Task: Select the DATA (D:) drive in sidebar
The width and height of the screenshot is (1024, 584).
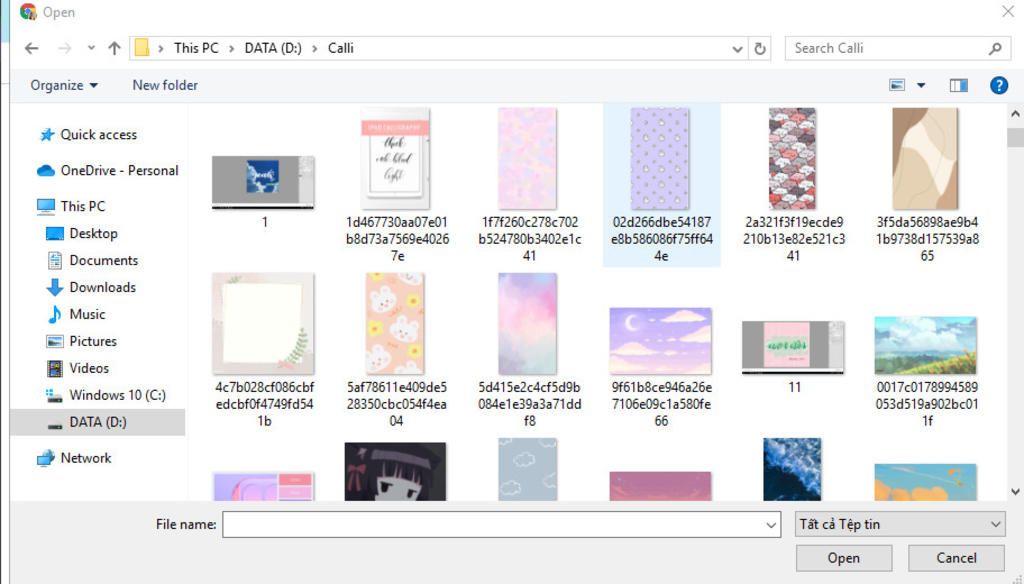Action: tap(97, 422)
